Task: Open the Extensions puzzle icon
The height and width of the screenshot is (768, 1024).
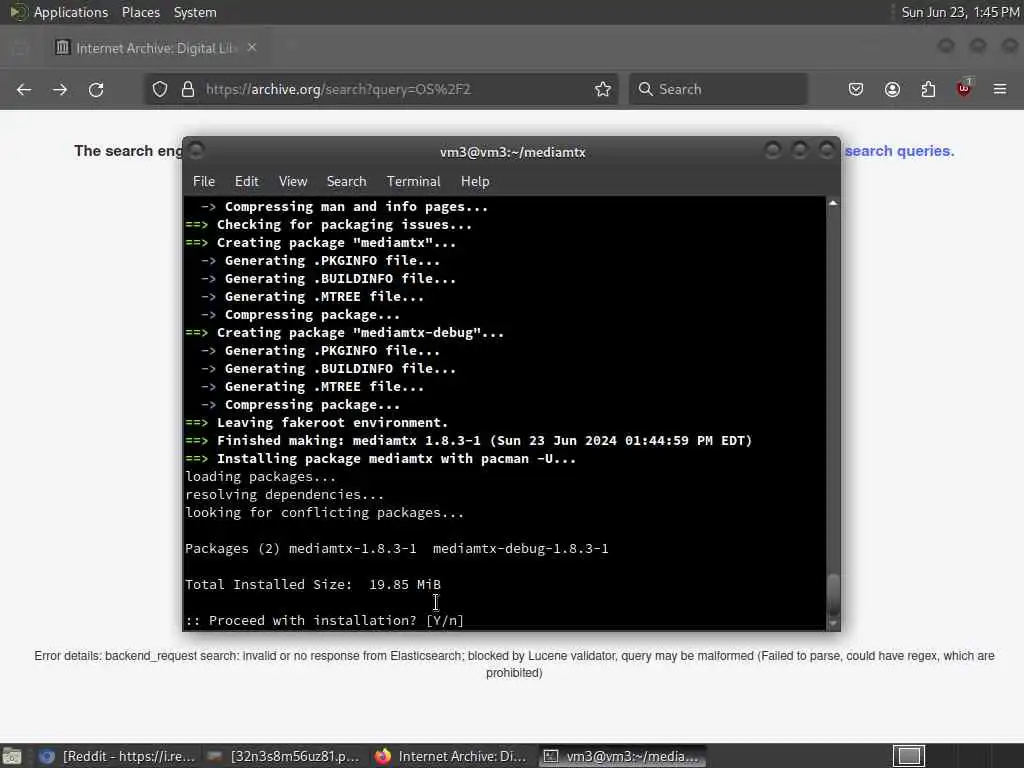Action: coord(928,89)
